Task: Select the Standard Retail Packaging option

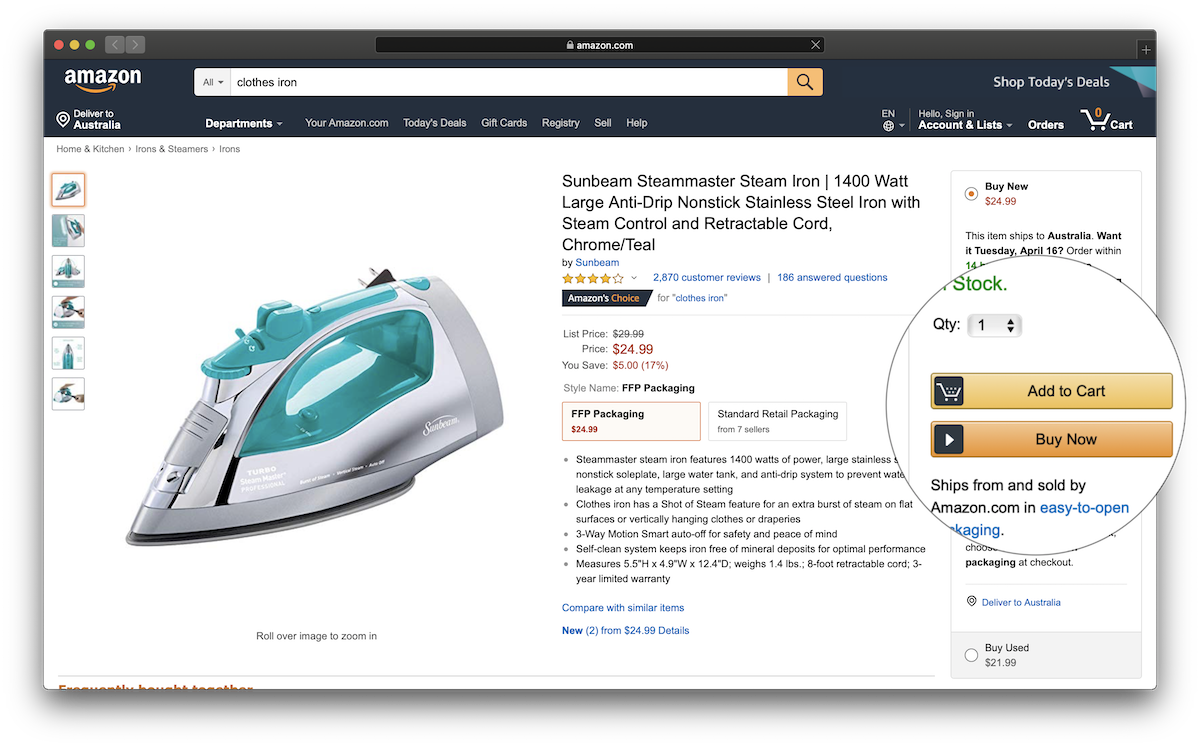Action: pyautogui.click(x=777, y=420)
